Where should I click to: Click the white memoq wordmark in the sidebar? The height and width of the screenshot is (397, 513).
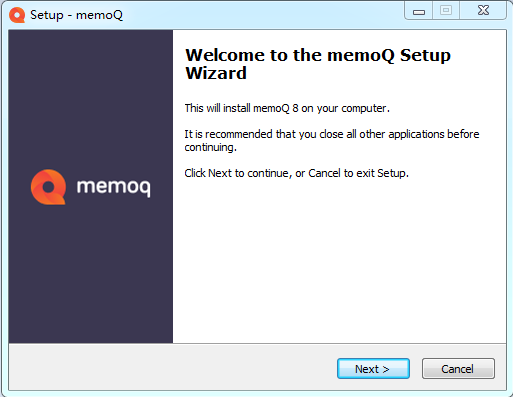[x=114, y=188]
